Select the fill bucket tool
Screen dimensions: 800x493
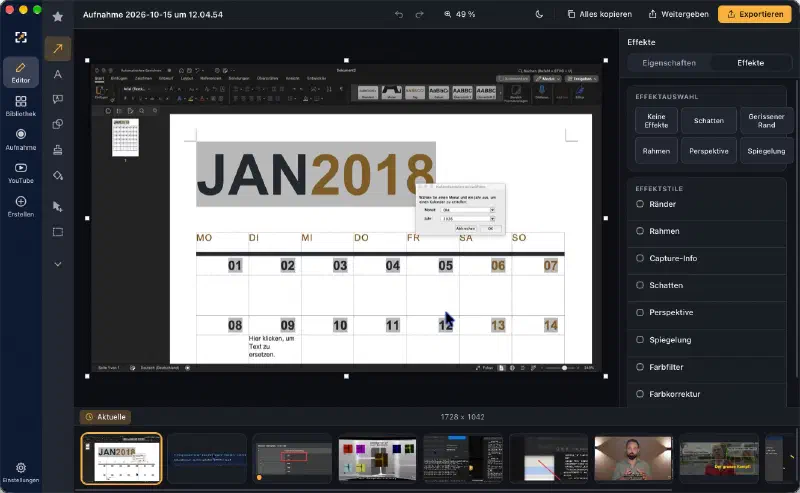click(x=58, y=176)
